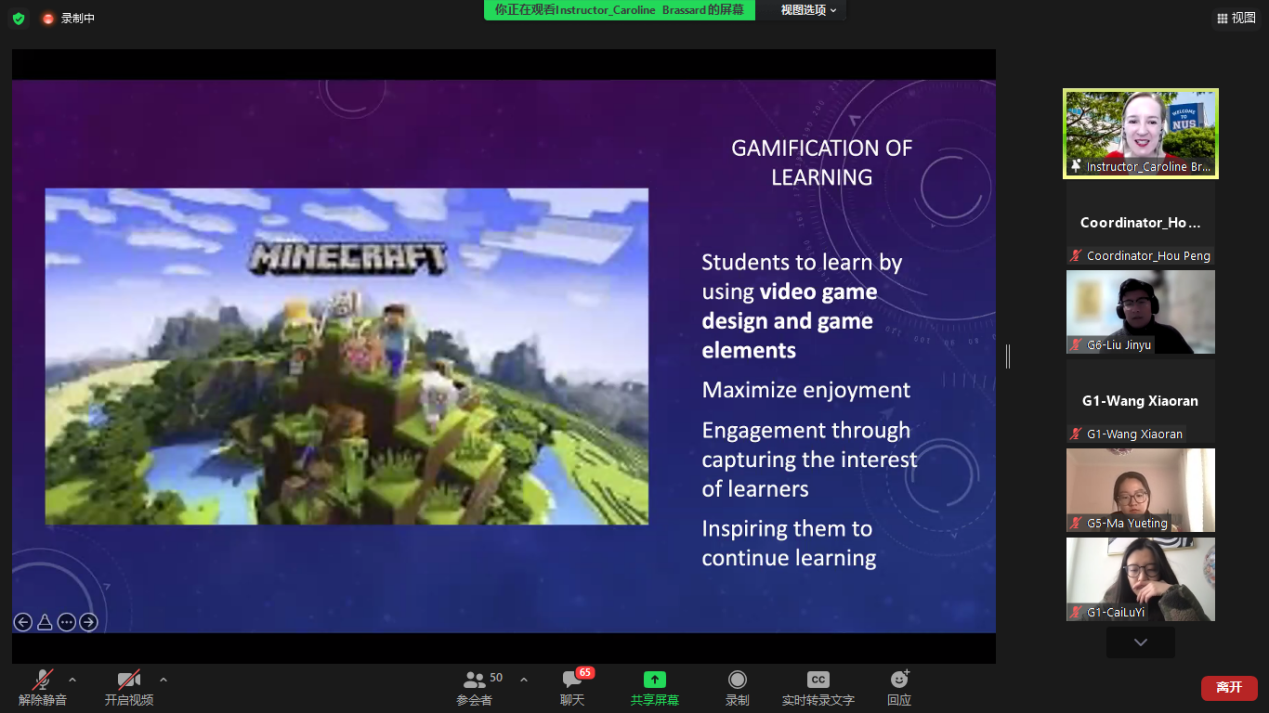This screenshot has height=713, width=1269.
Task: Click the slideshow pen tool icon
Action: (x=45, y=622)
